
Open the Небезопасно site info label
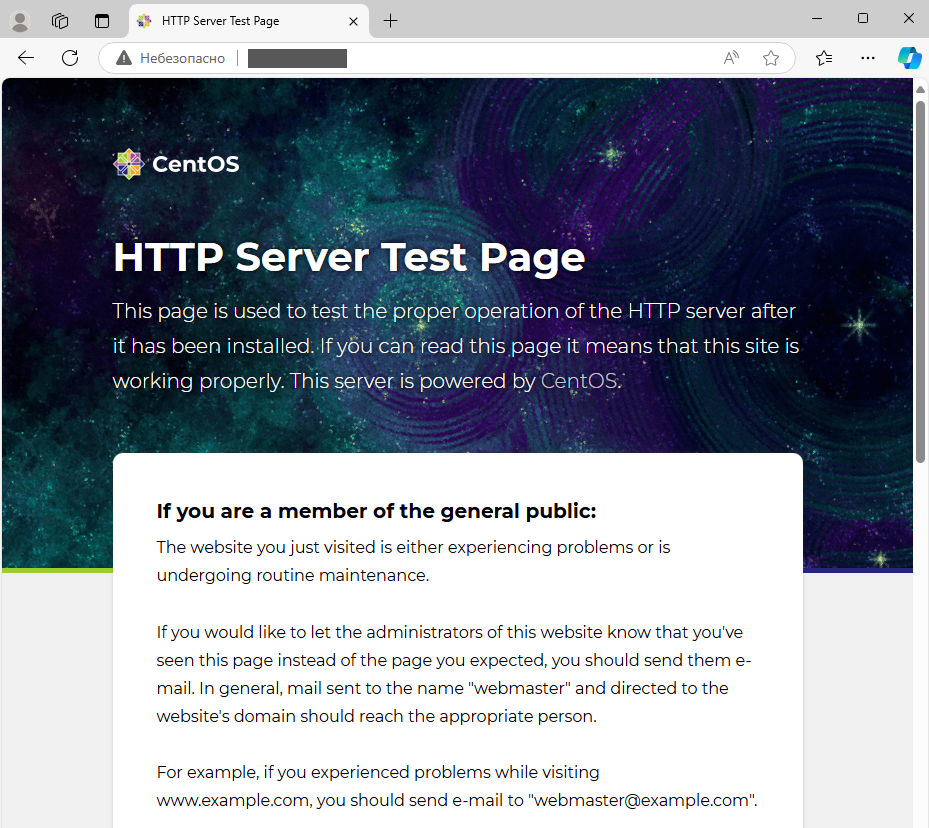tap(182, 58)
